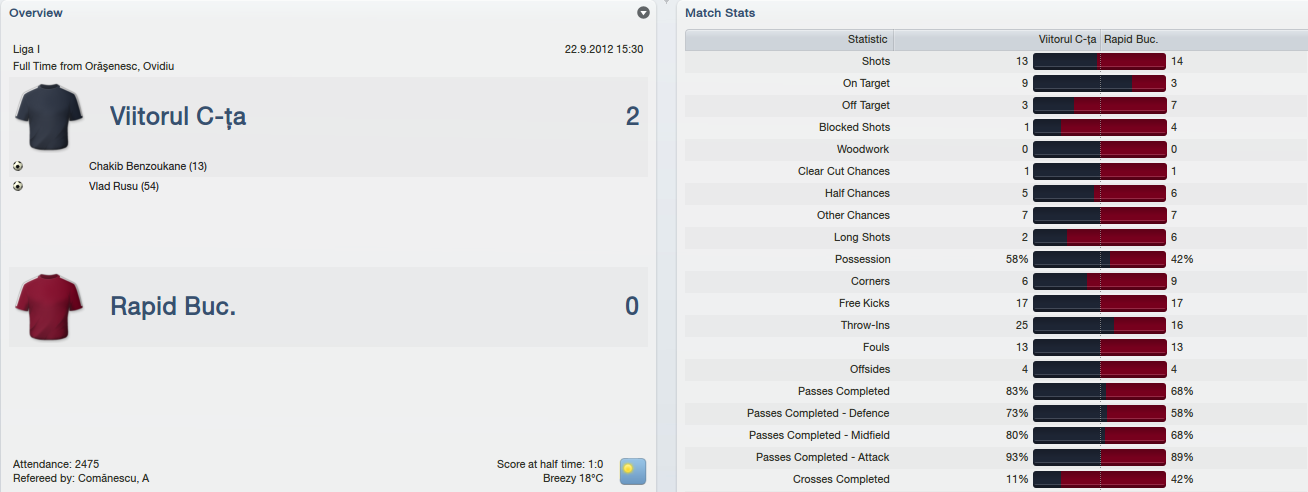Click referee name Comănescu, A
The height and width of the screenshot is (492, 1308).
tap(113, 478)
